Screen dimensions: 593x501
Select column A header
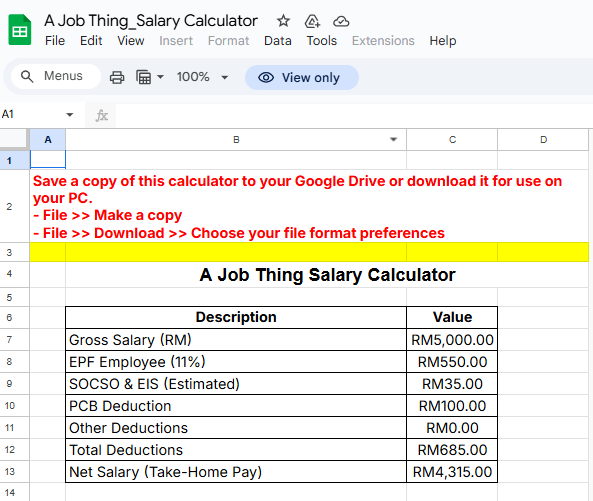click(x=48, y=140)
